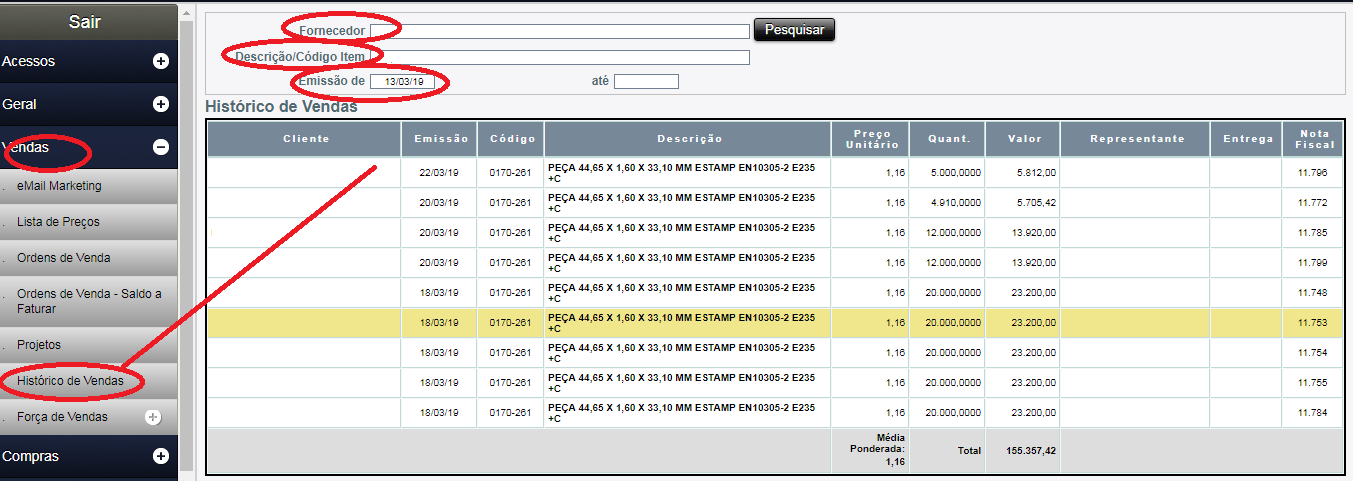This screenshot has width=1353, height=481.
Task: Select Histórico de Vendas in sidebar
Action: click(70, 381)
